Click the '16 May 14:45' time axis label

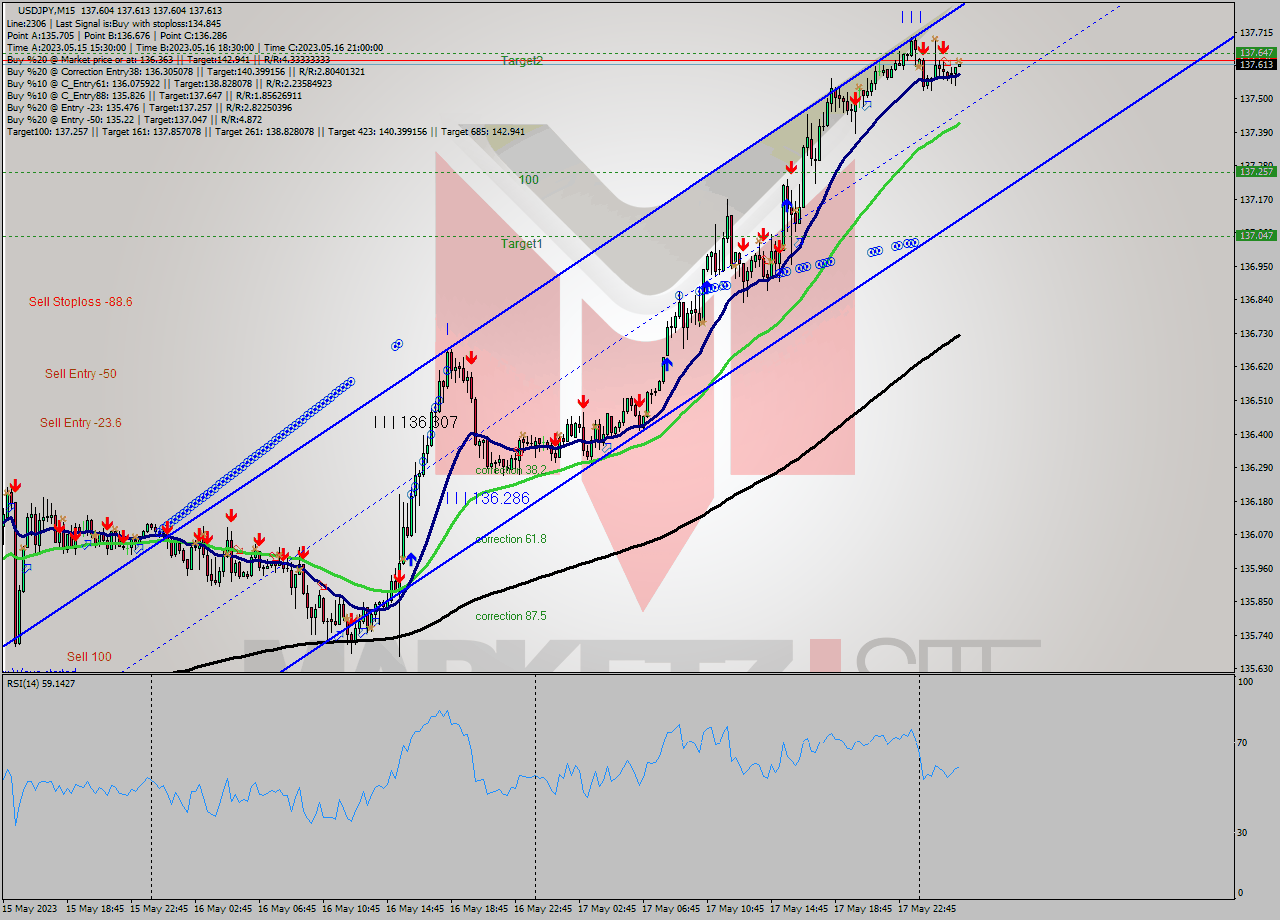point(416,909)
